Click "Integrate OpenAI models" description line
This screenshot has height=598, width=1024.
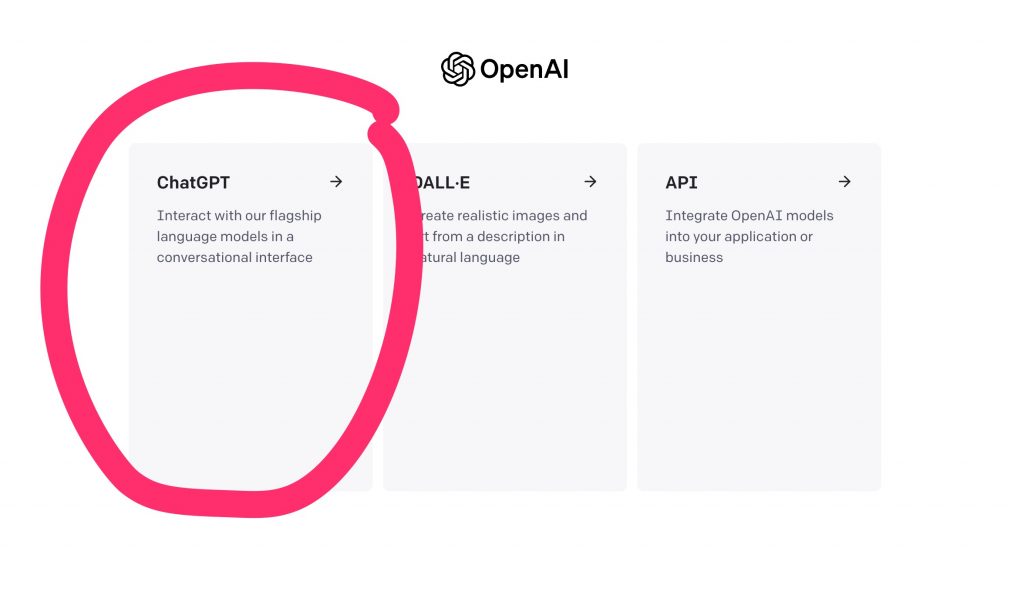click(x=749, y=216)
